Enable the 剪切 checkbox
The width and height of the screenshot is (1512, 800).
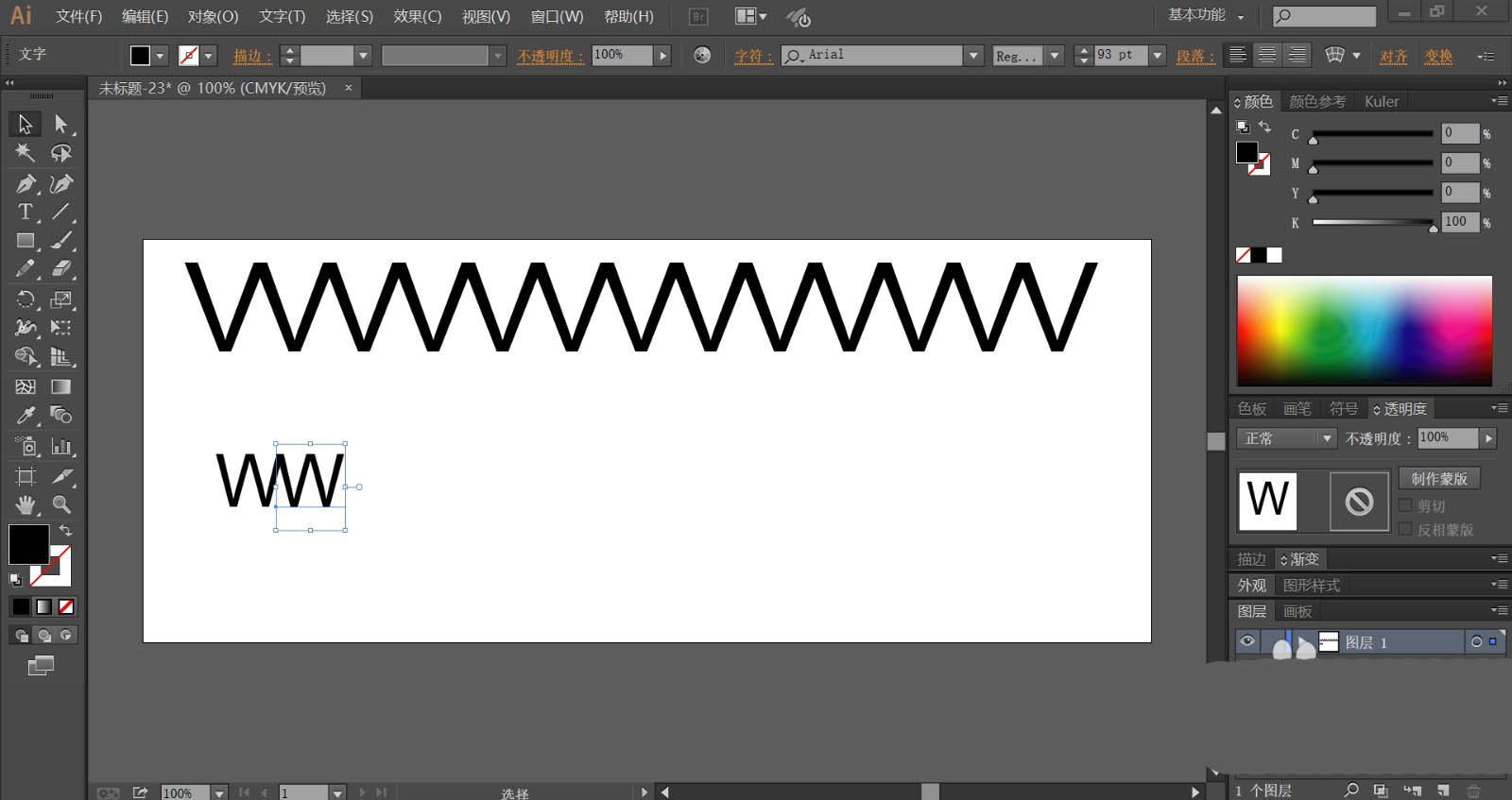pyautogui.click(x=1405, y=505)
